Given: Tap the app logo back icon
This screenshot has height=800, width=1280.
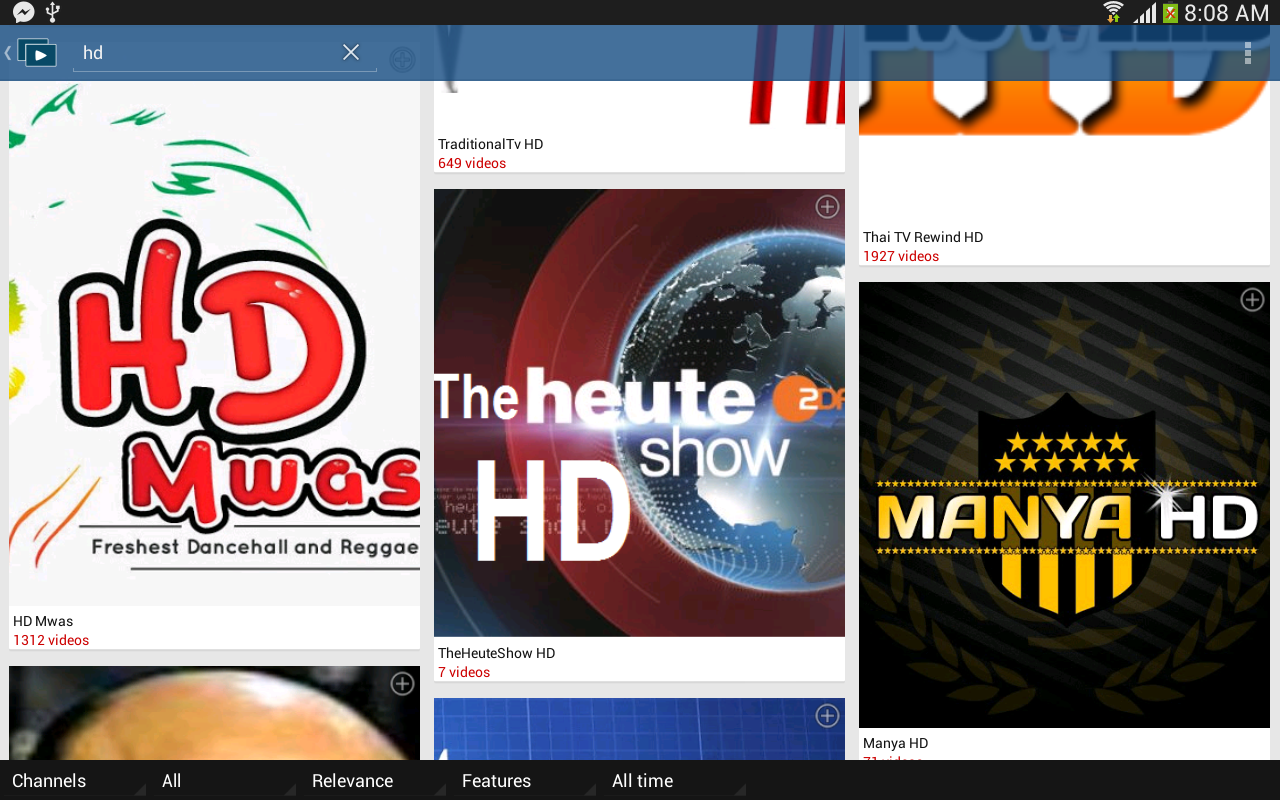Looking at the screenshot, I should click(x=31, y=53).
